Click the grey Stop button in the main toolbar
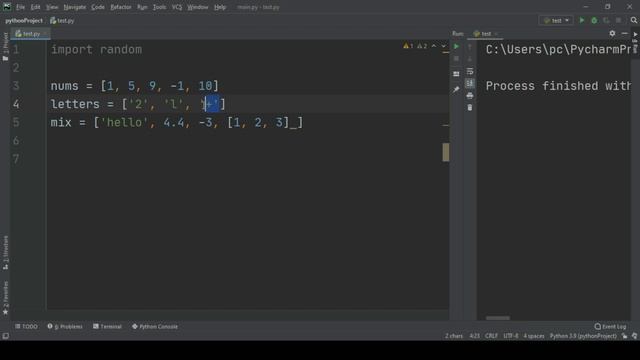Viewport: 640px width, 360px height. point(618,20)
